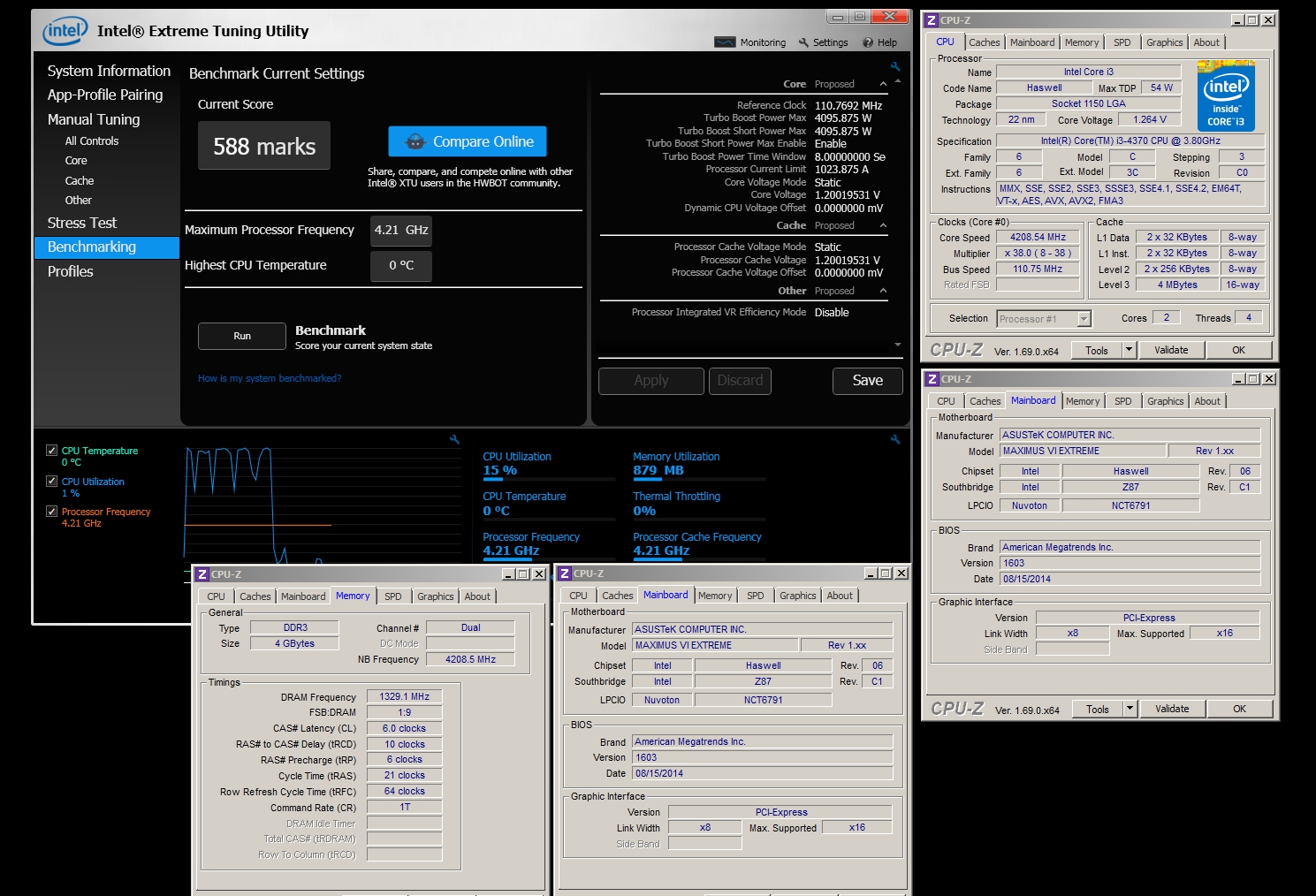Open SPD tab in the CPU-Z Memory window

(x=393, y=596)
